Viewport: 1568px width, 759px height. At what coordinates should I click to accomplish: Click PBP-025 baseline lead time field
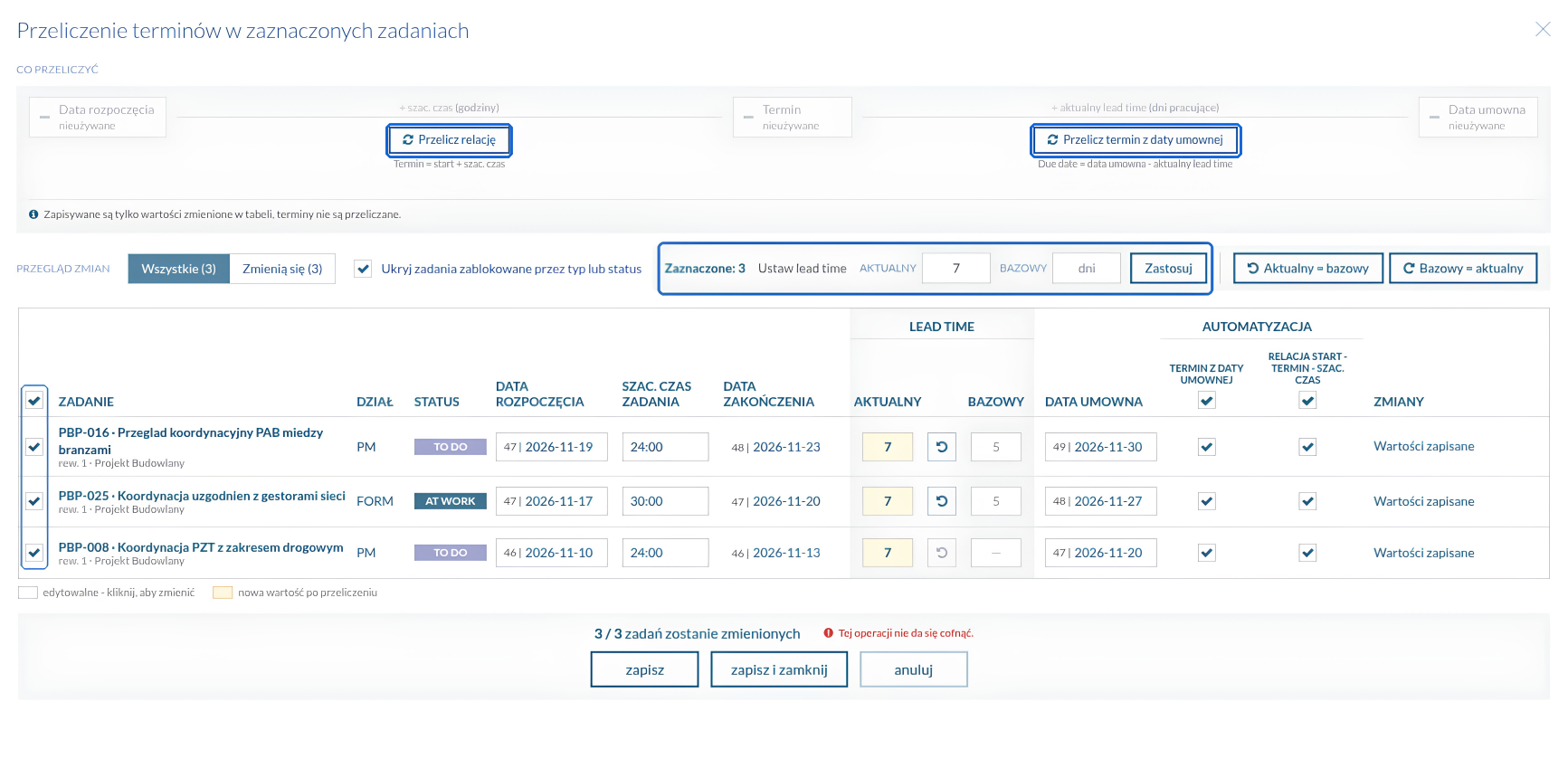click(x=996, y=501)
